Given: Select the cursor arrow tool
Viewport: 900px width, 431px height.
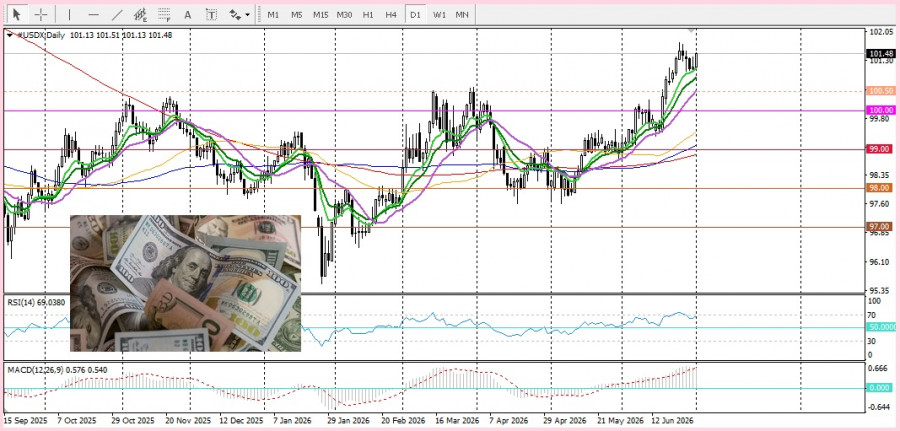Looking at the screenshot, I should pos(17,14).
